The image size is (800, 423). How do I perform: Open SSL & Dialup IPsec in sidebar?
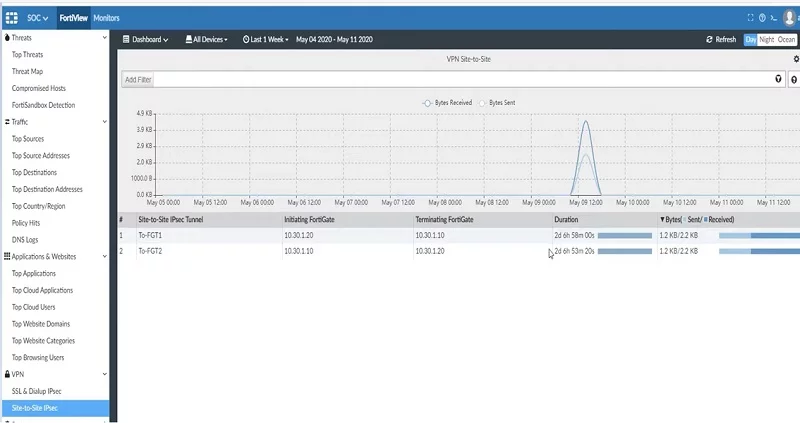[x=36, y=391]
